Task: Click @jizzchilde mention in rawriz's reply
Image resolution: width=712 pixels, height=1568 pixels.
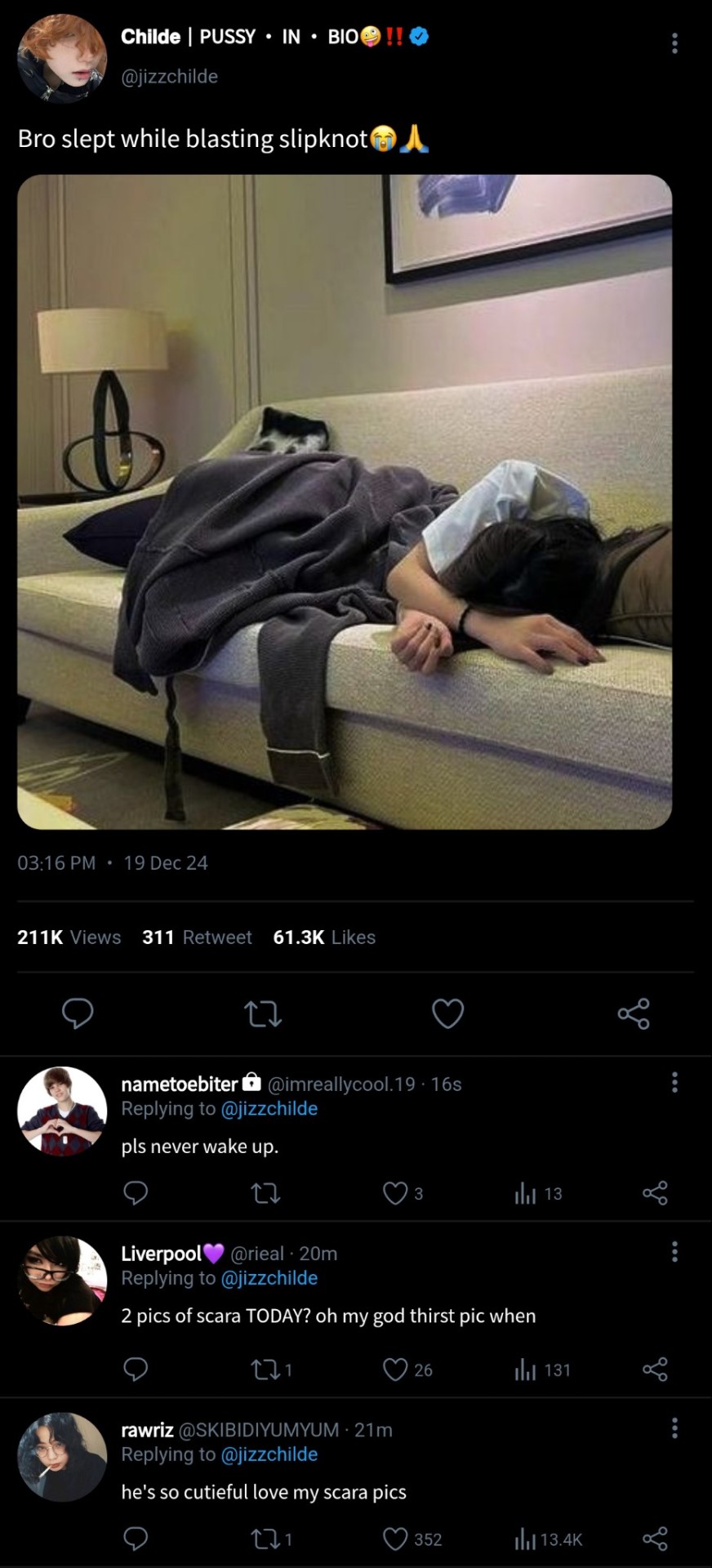Action: 269,1454
